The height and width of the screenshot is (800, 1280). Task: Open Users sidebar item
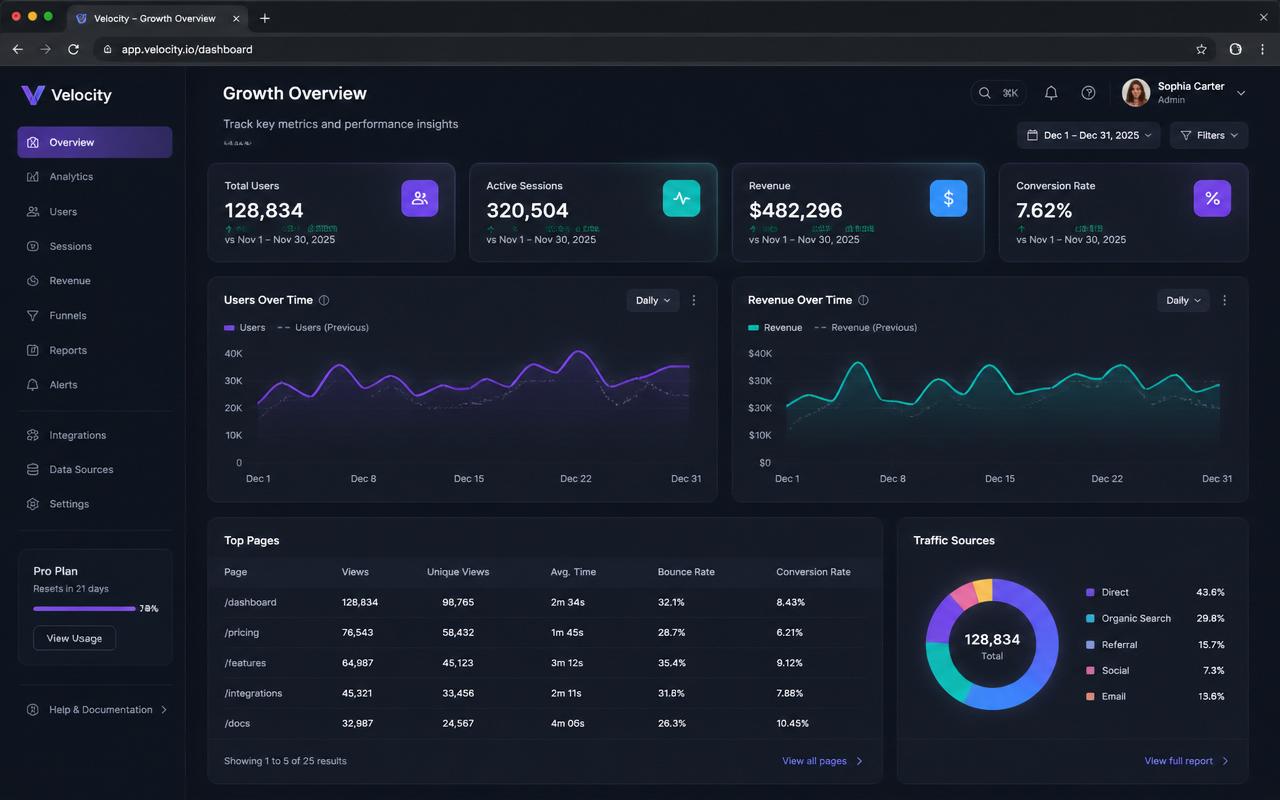(63, 212)
